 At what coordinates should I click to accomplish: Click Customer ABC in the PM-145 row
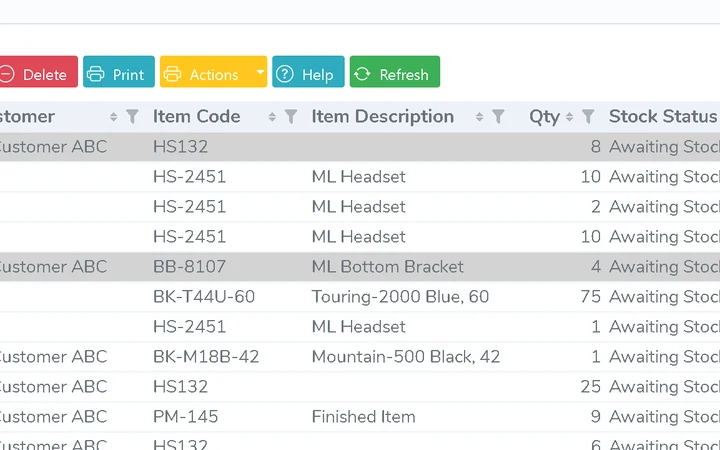pyautogui.click(x=53, y=417)
